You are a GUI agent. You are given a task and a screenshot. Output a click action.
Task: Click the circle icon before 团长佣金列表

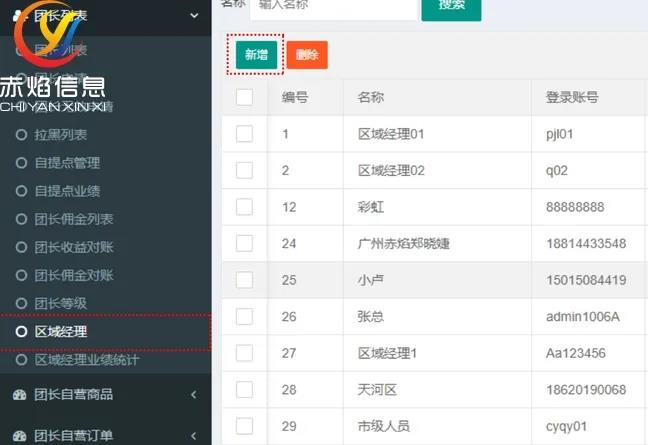pyautogui.click(x=21, y=219)
